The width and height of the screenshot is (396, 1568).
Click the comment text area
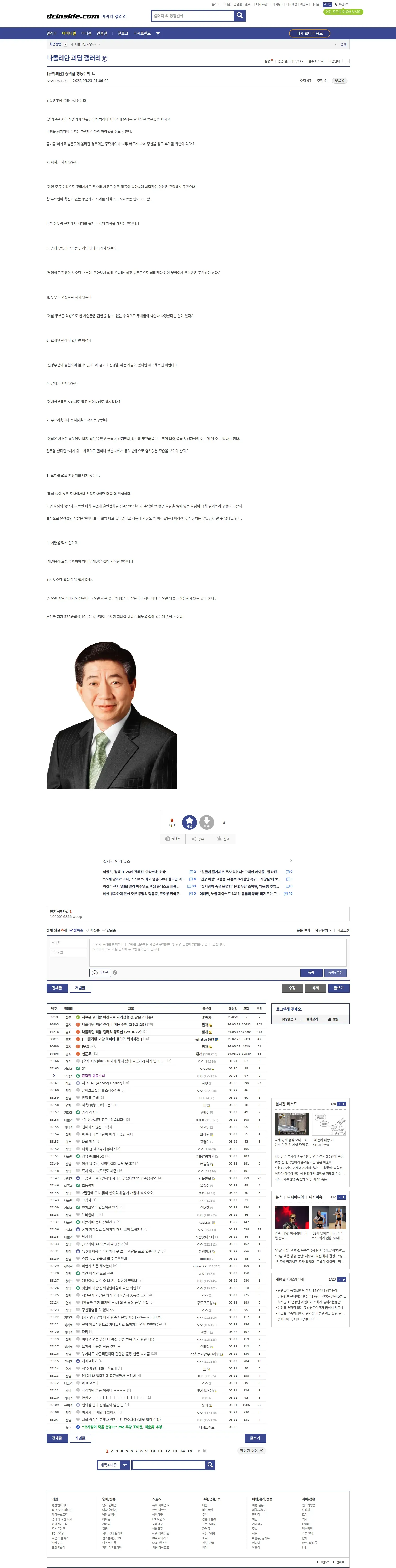218,953
